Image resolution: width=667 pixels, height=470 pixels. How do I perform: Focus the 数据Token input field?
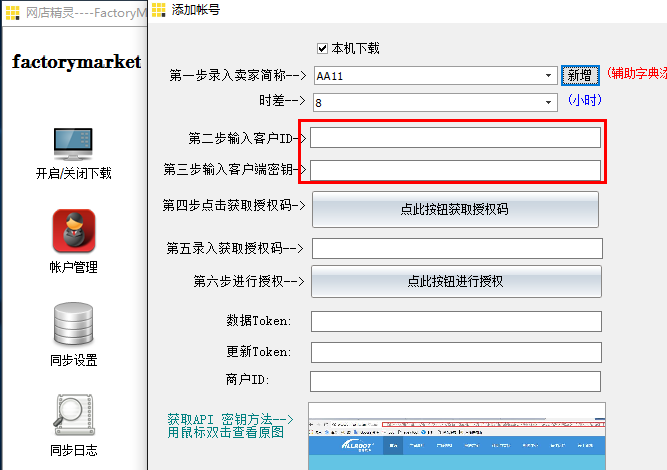456,321
